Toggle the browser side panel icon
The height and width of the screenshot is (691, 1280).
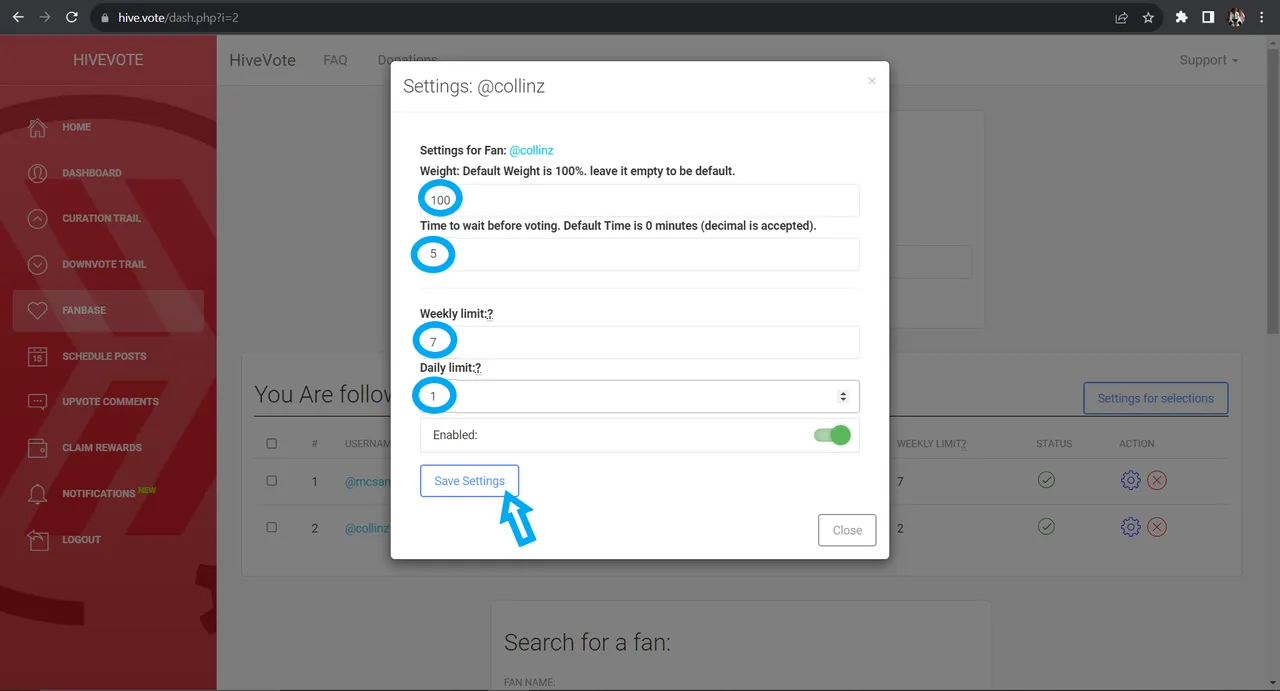(x=1208, y=17)
